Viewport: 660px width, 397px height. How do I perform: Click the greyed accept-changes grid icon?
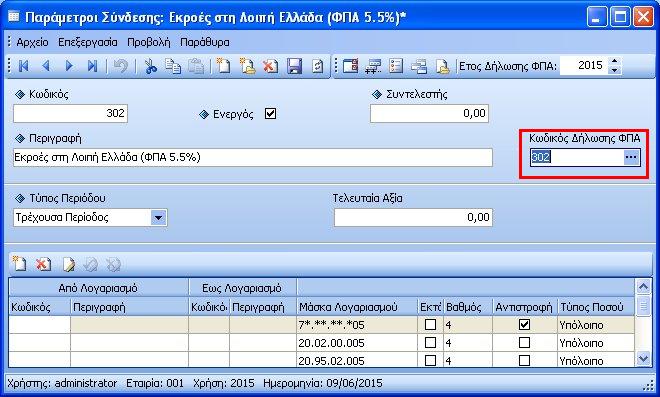(91, 264)
